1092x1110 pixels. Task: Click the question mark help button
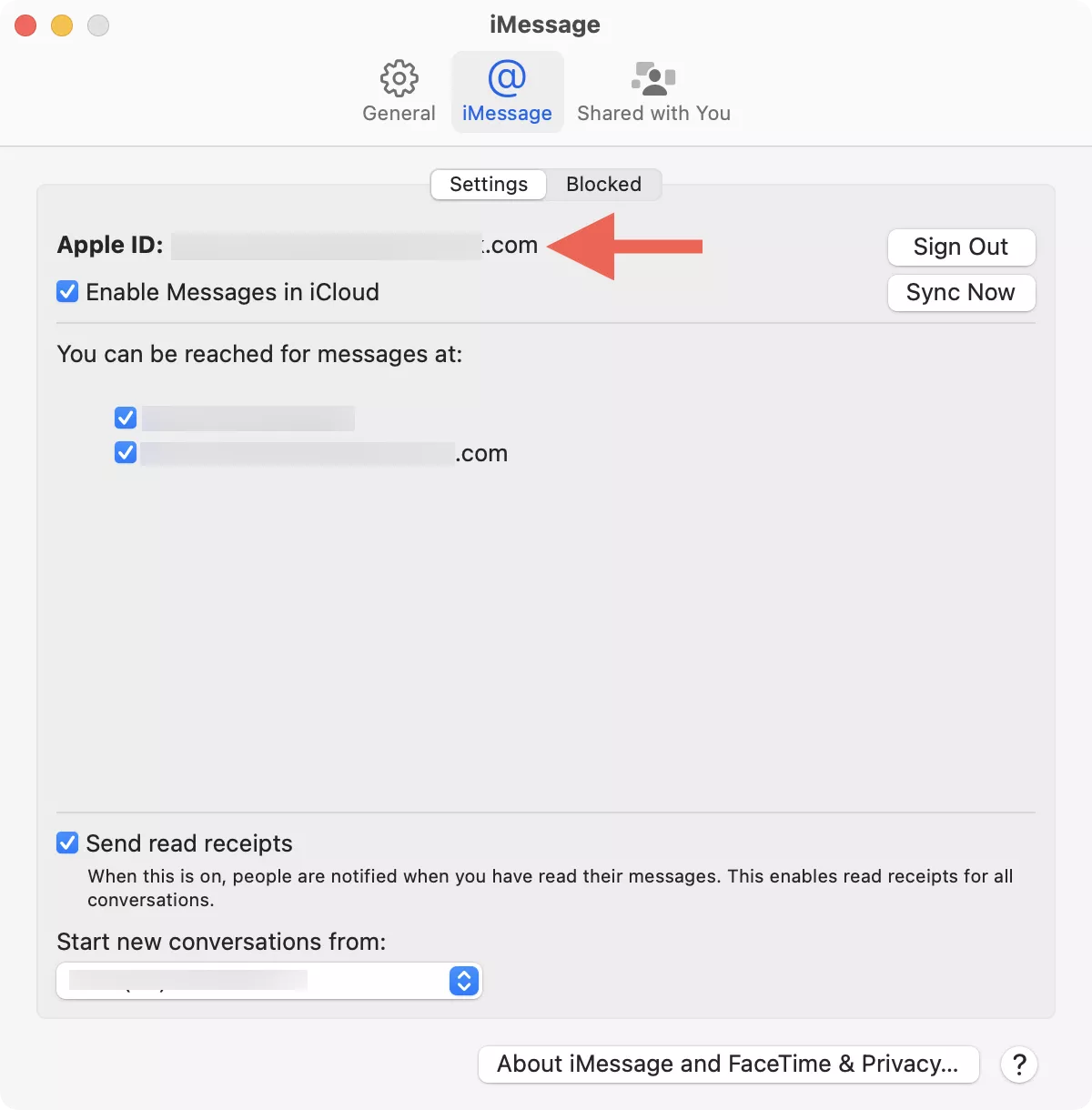(x=1019, y=1064)
